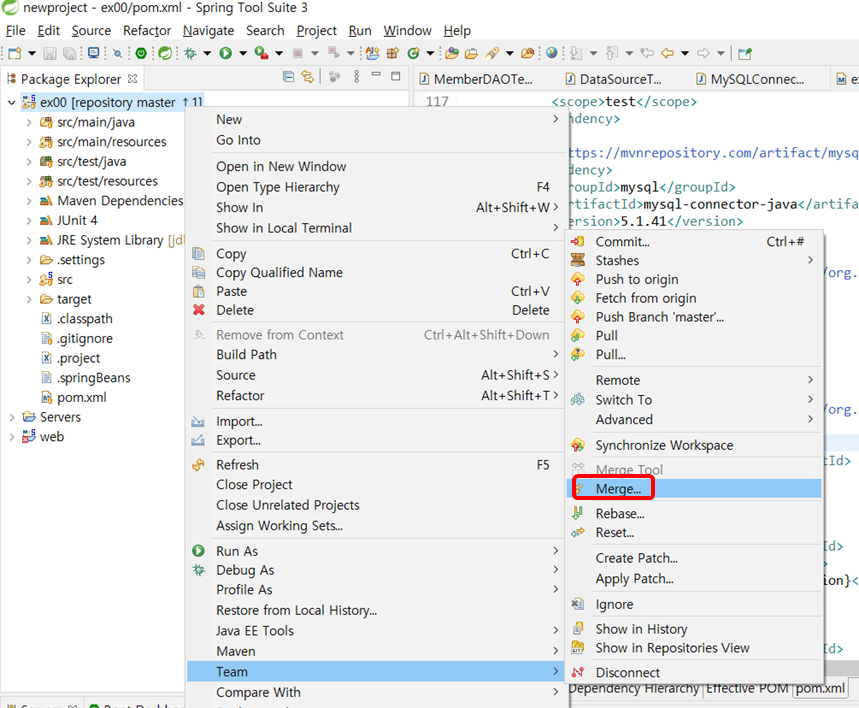Click Delete in the context menu
The height and width of the screenshot is (708, 859).
click(375, 310)
